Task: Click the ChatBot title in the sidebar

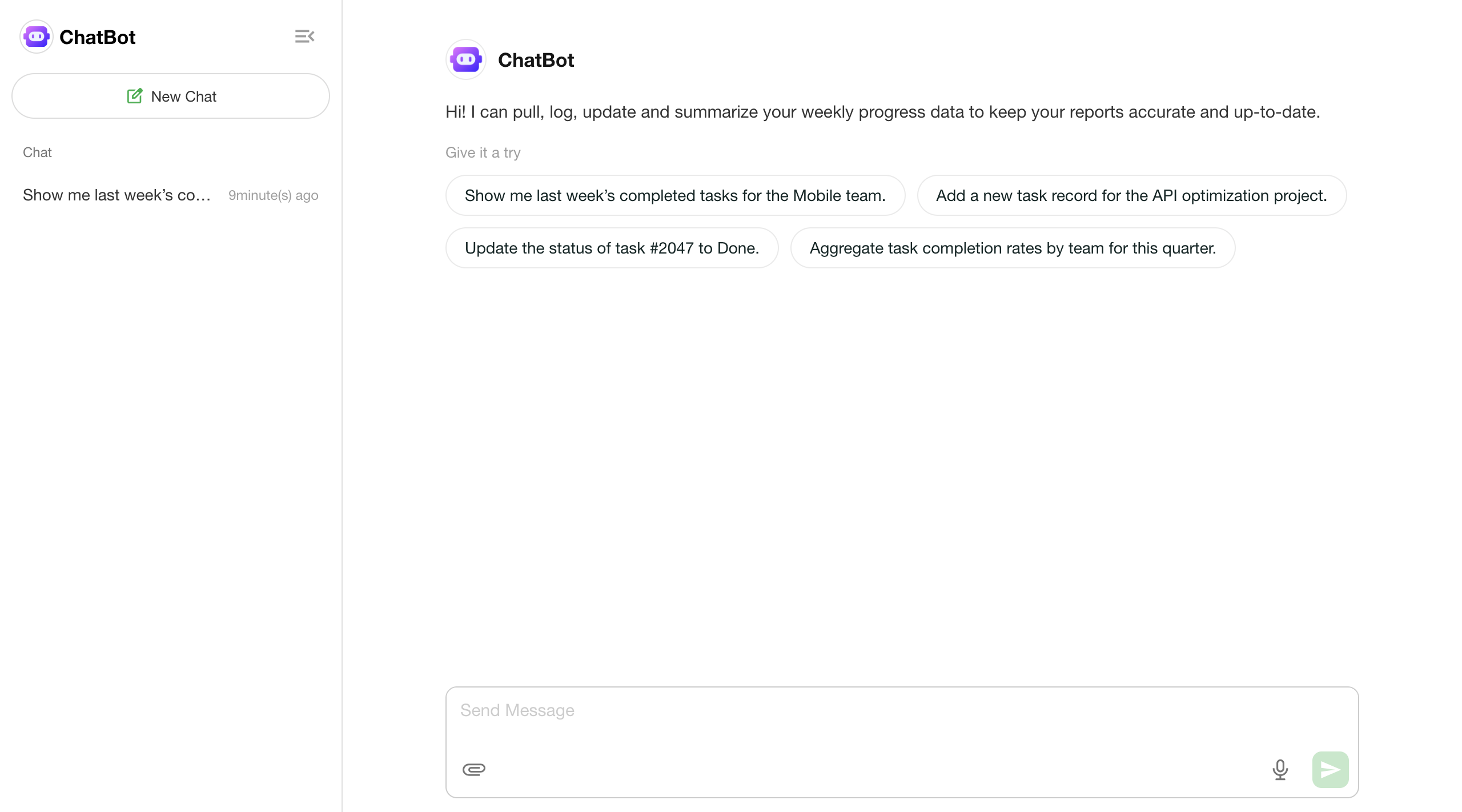Action: point(97,37)
